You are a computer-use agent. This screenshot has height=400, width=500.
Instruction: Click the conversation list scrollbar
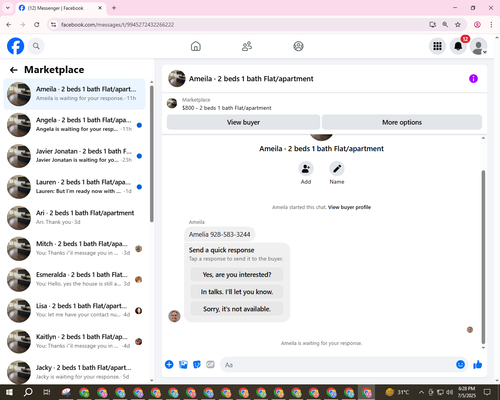(152, 153)
